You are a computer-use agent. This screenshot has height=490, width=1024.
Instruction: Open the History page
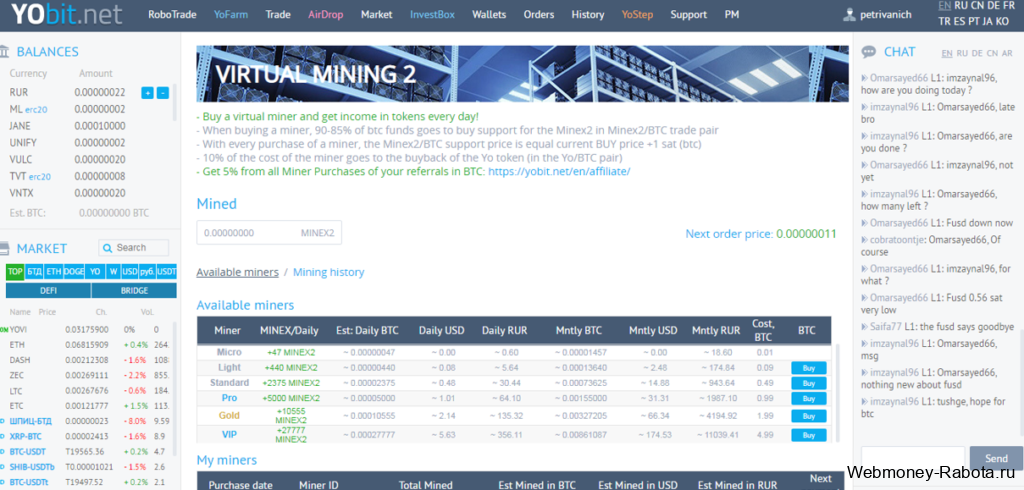[x=588, y=14]
